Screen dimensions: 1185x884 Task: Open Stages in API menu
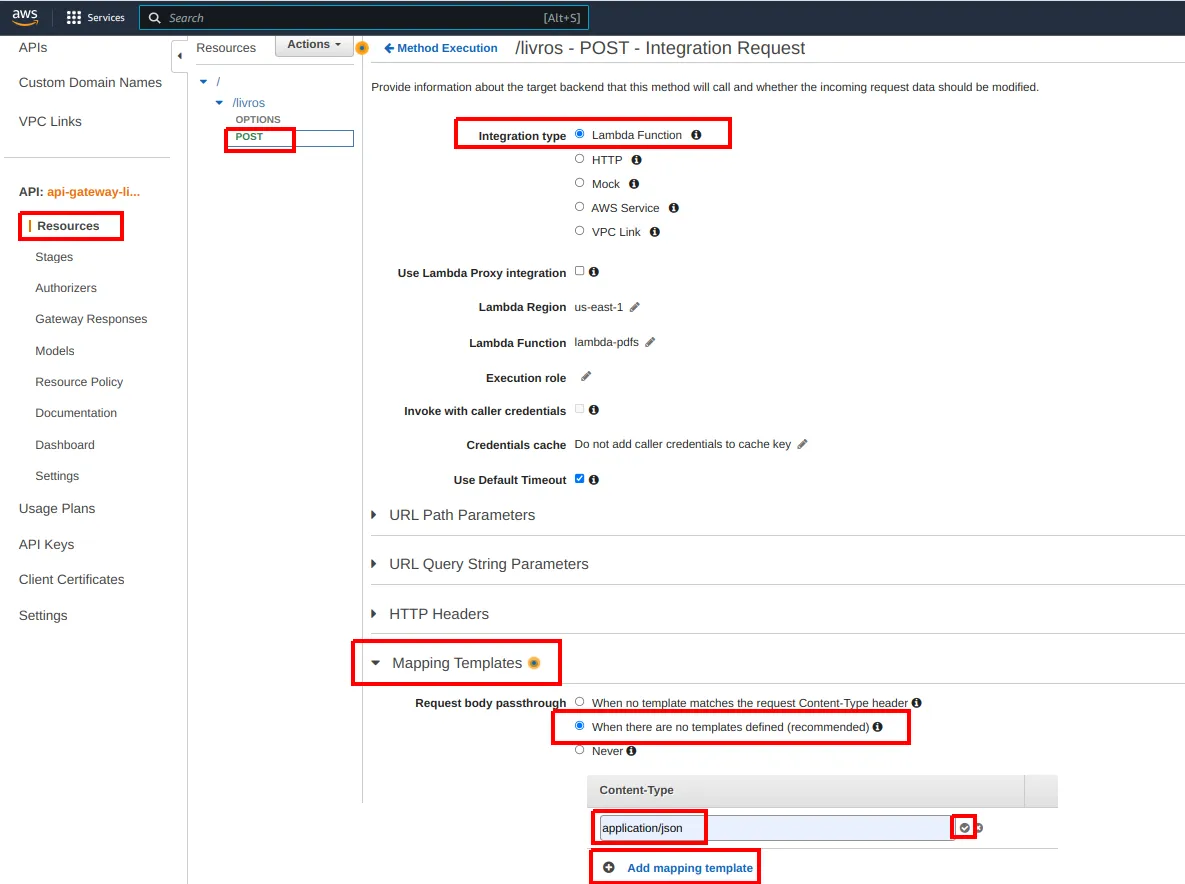tap(54, 257)
